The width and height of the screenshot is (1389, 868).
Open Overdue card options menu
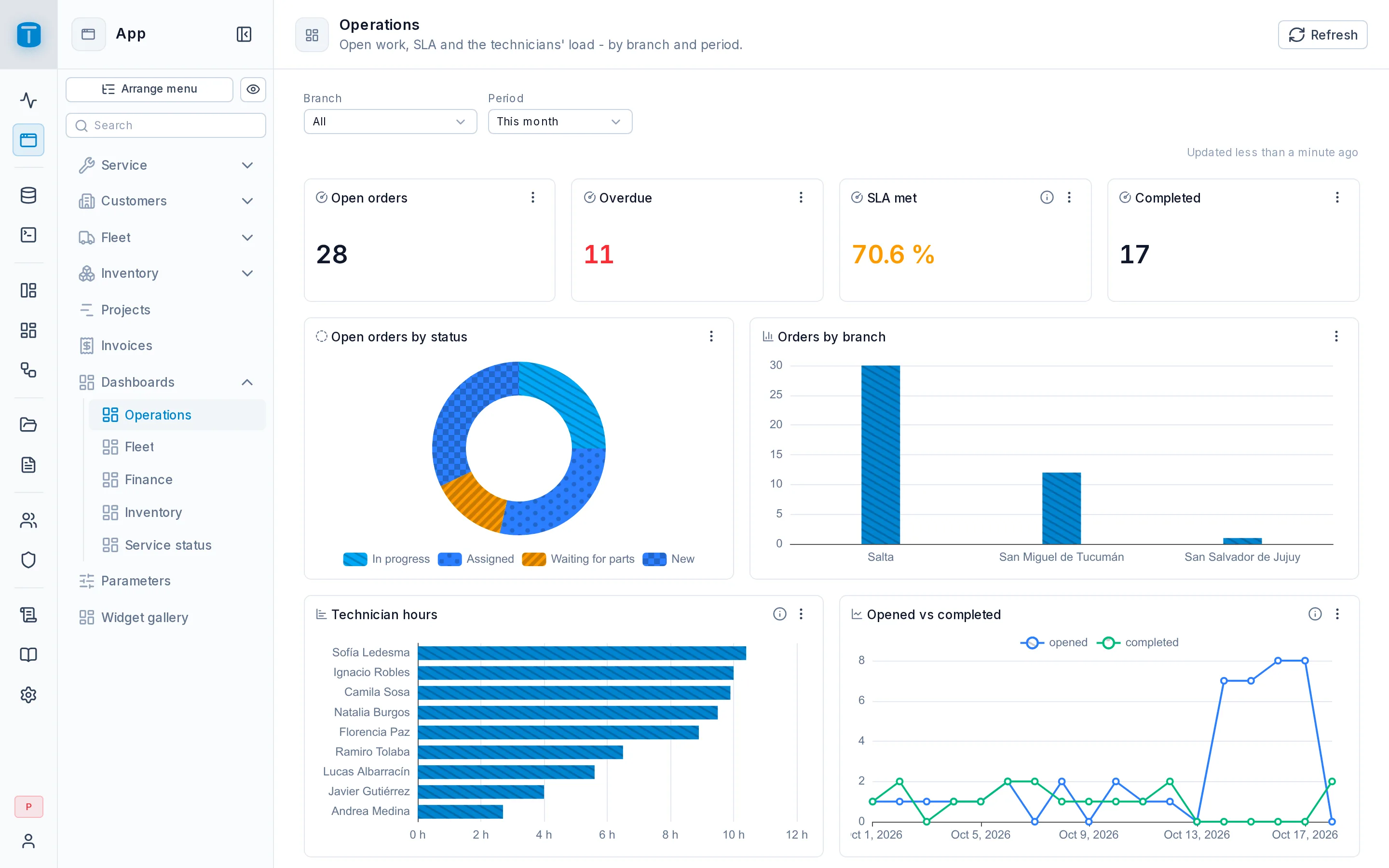801,198
